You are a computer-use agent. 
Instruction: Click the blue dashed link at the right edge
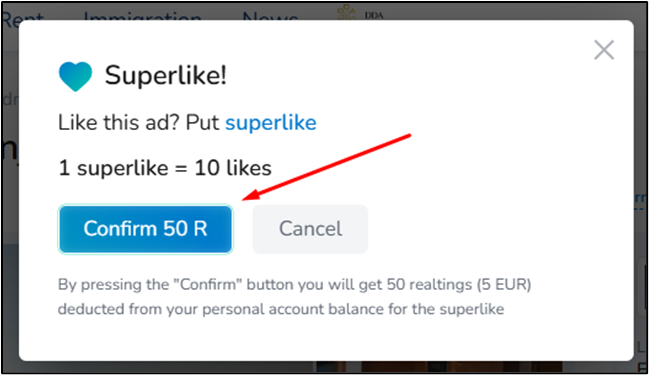coord(641,198)
